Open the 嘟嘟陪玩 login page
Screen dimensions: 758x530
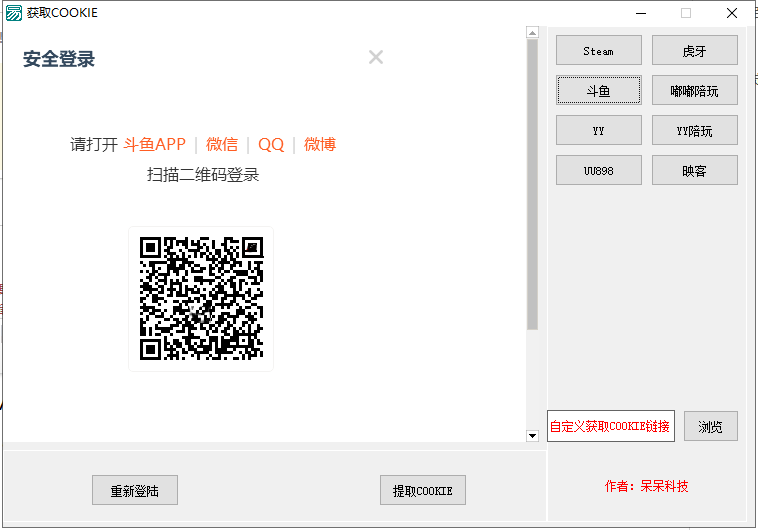pyautogui.click(x=695, y=90)
